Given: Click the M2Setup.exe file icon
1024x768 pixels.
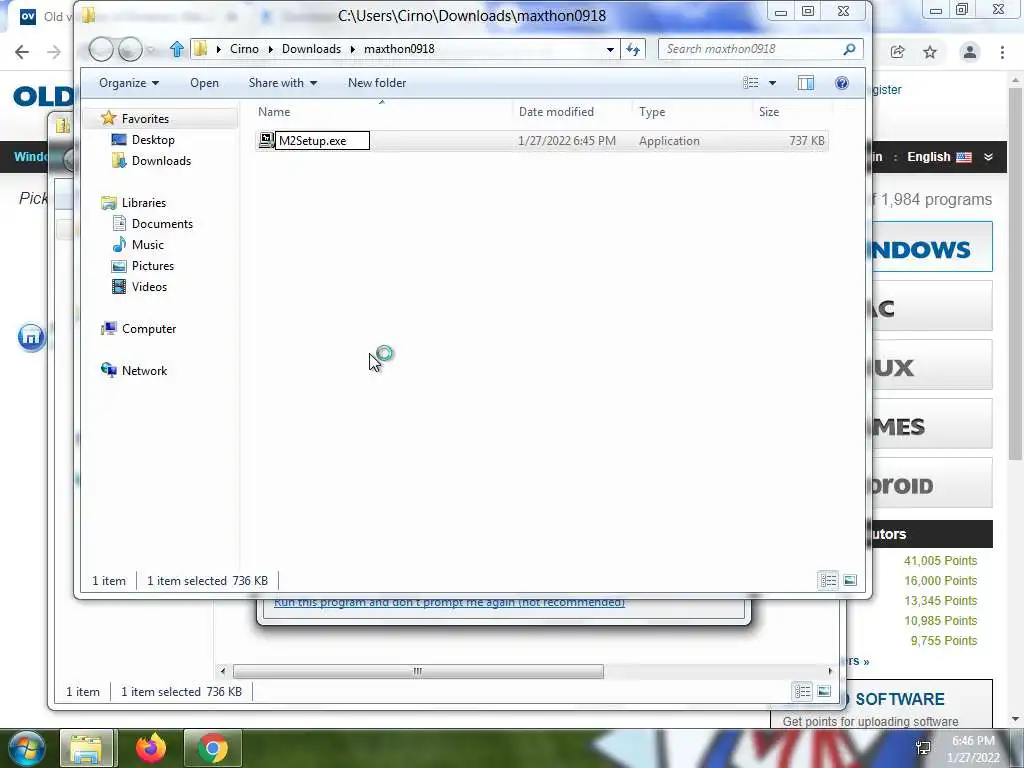Looking at the screenshot, I should tap(266, 140).
